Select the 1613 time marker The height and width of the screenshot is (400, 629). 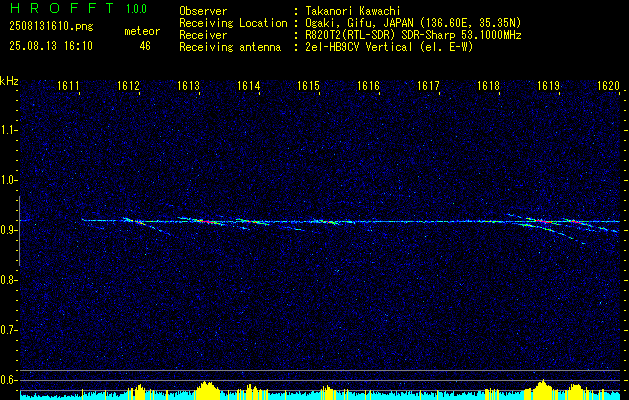pyautogui.click(x=188, y=86)
